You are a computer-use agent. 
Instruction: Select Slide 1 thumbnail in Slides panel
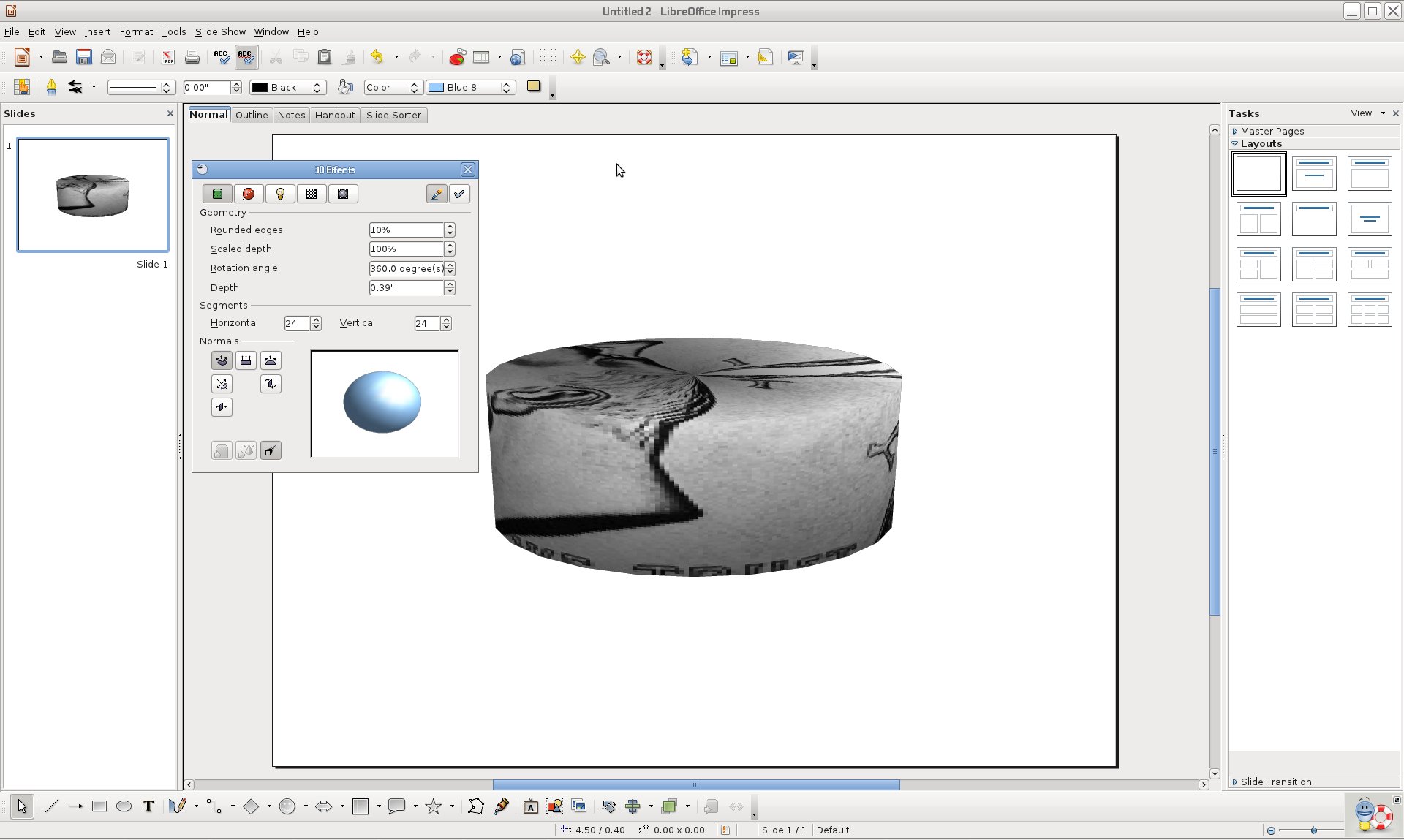[x=93, y=194]
